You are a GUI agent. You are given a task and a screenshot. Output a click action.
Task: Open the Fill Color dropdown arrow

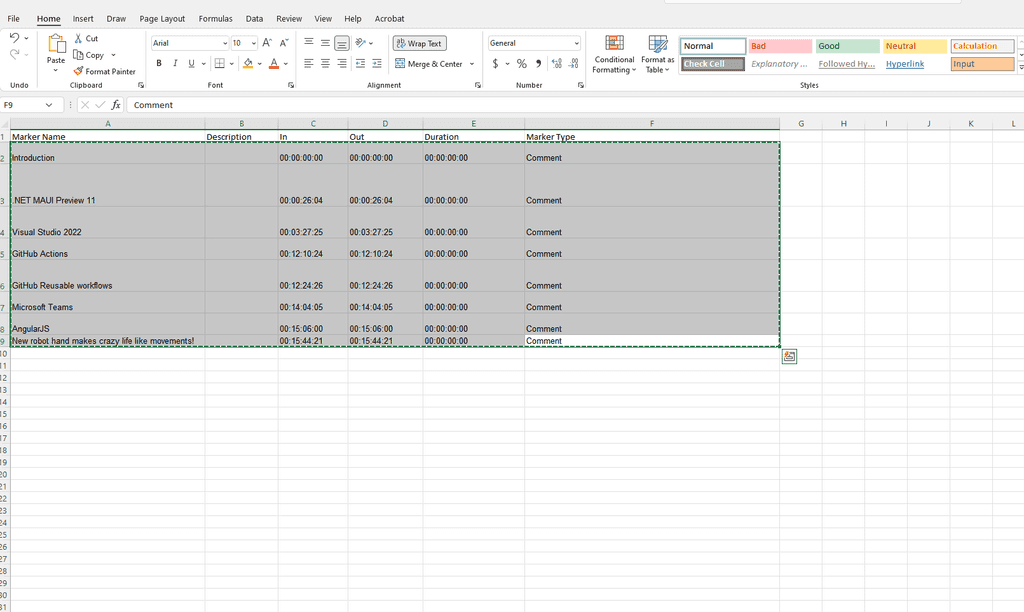(x=259, y=63)
